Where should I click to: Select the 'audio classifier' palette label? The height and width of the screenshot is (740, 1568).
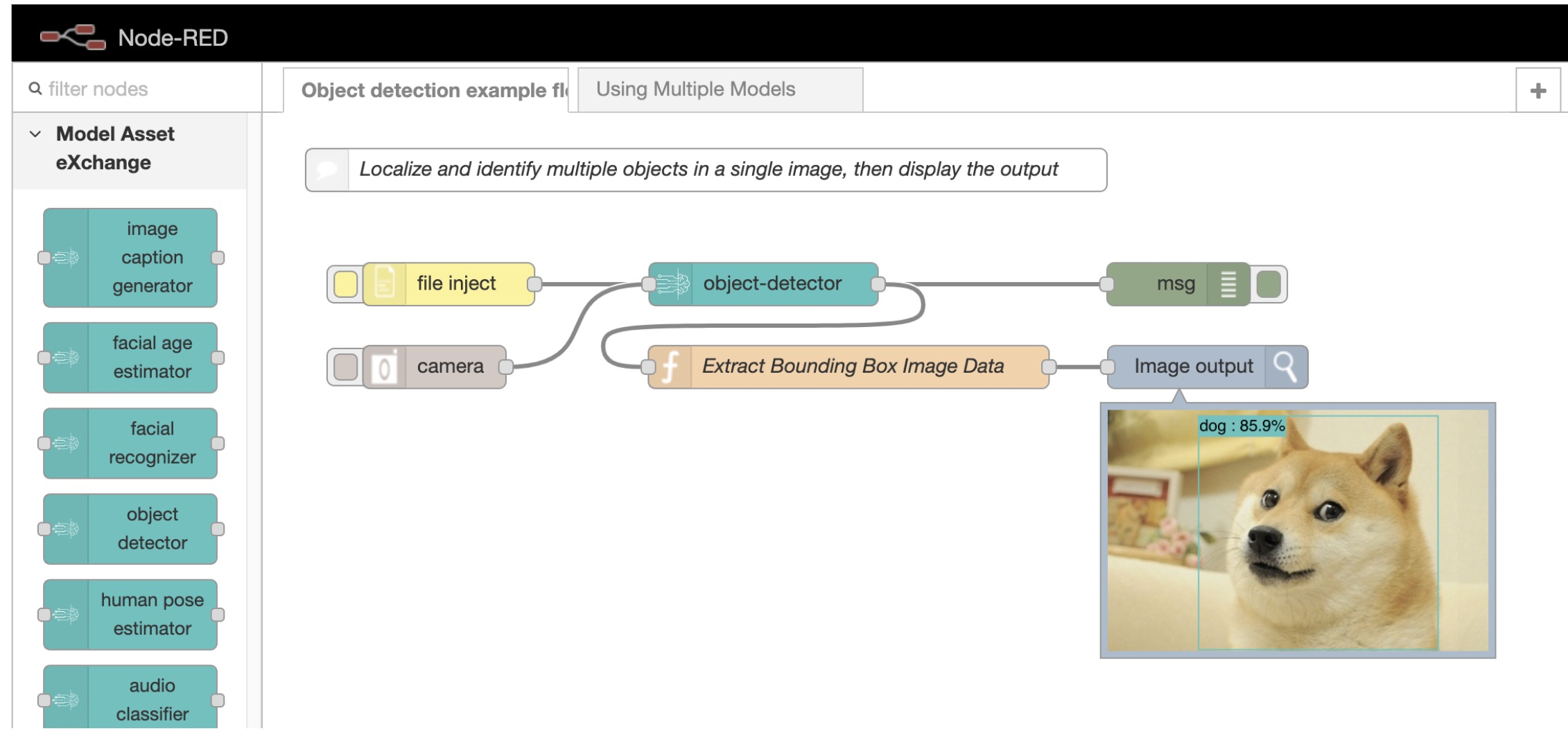tap(153, 700)
